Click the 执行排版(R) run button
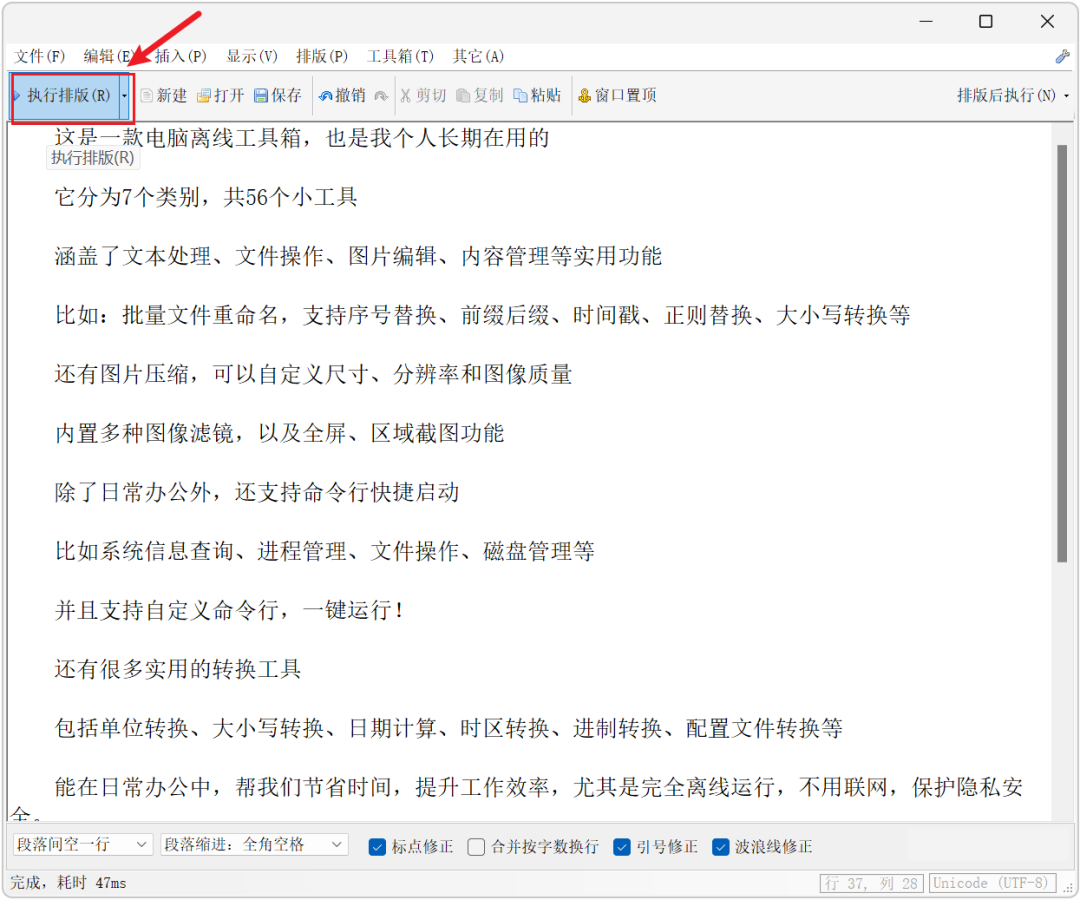The image size is (1080, 900). 66,96
